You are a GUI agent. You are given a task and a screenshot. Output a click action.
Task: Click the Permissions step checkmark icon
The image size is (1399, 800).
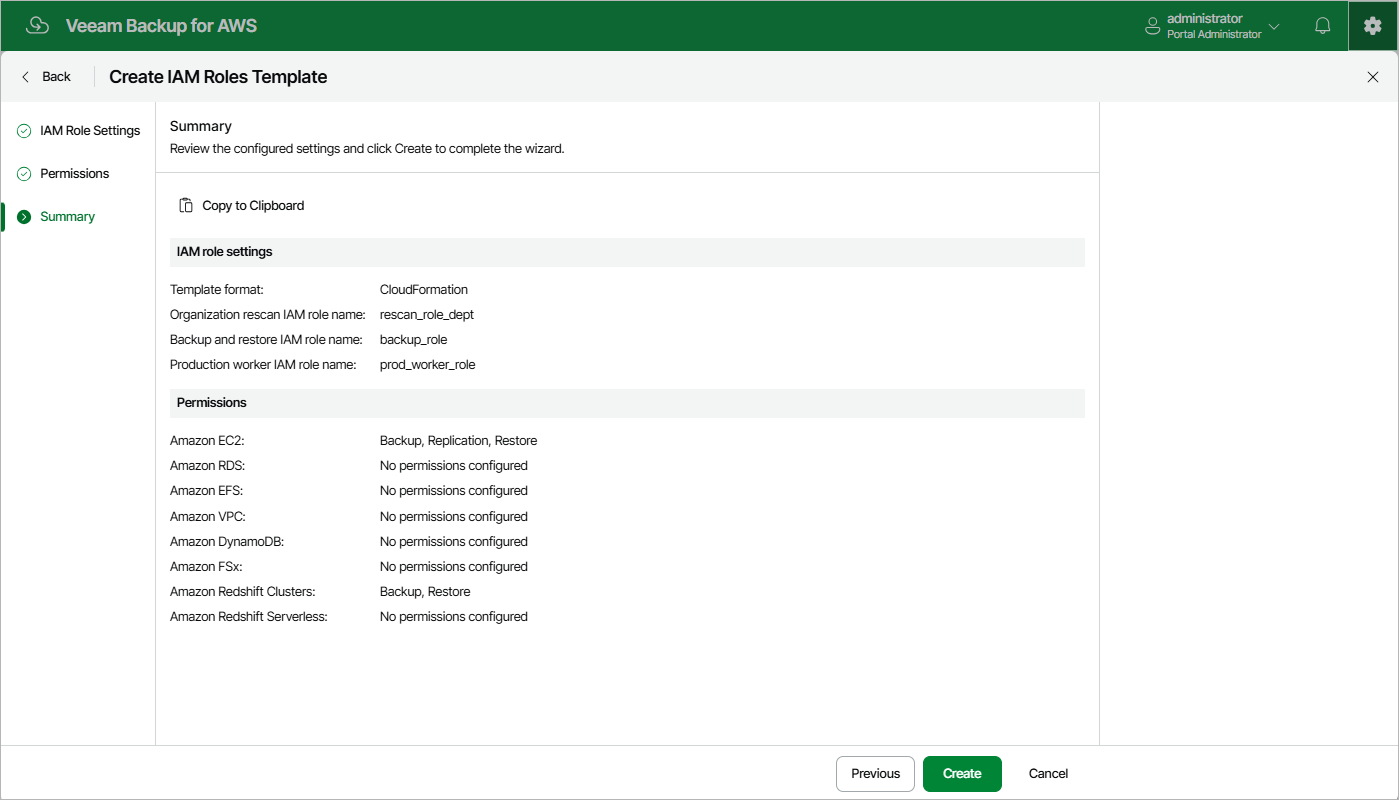coord(24,174)
